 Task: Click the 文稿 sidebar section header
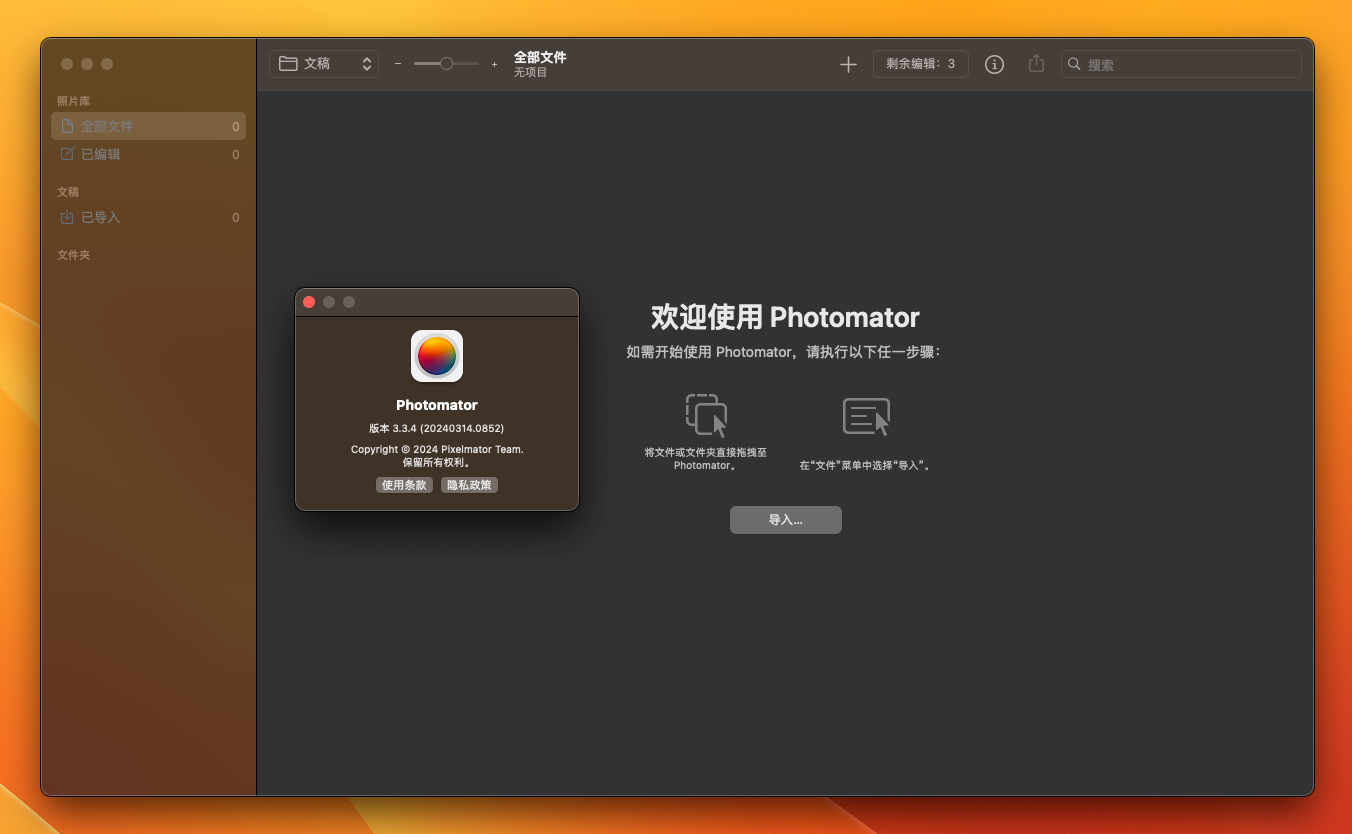click(x=68, y=192)
